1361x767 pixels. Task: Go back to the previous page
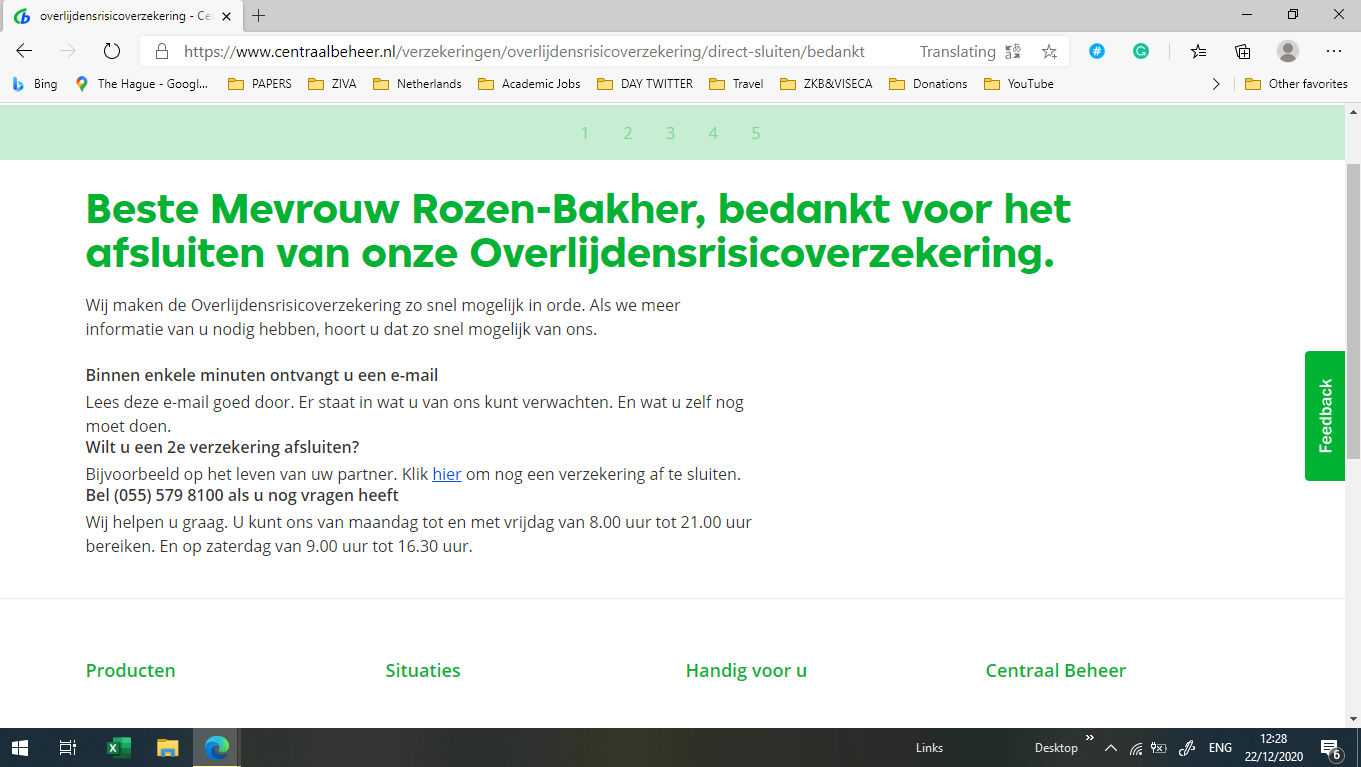(x=24, y=51)
